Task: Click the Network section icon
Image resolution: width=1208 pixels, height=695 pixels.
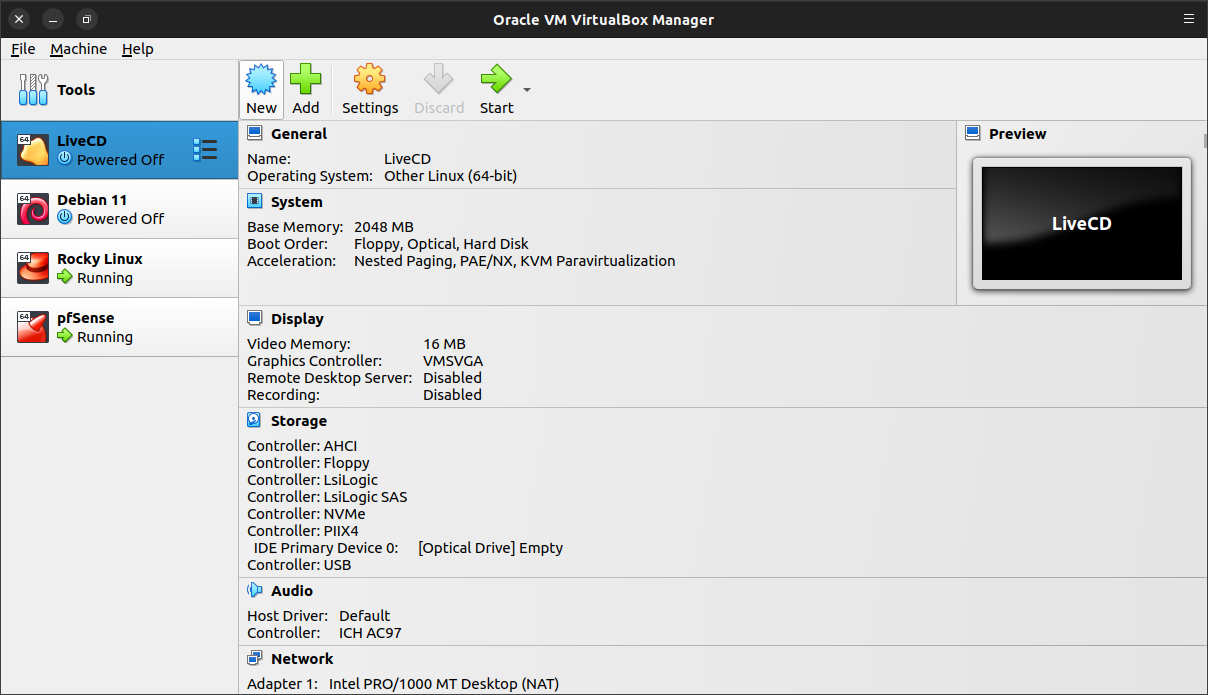Action: (x=255, y=658)
